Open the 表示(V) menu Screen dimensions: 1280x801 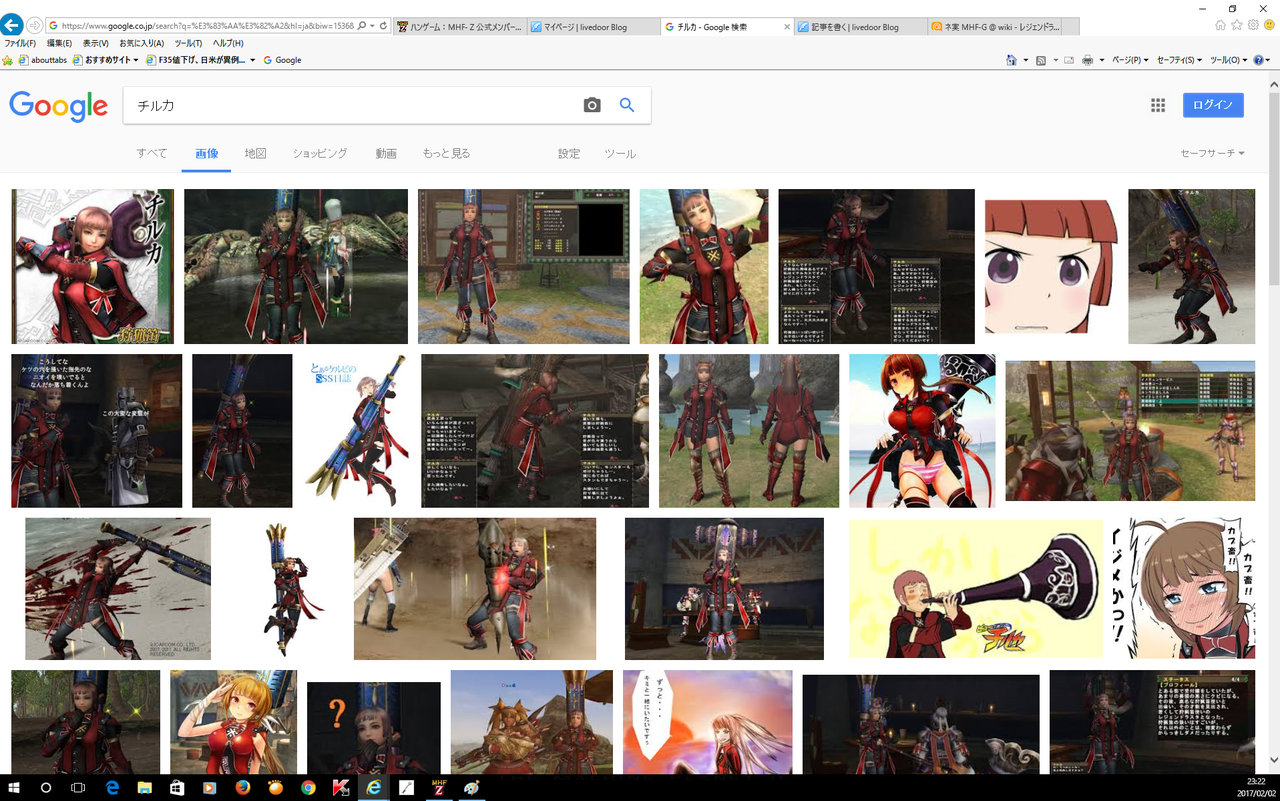[96, 43]
